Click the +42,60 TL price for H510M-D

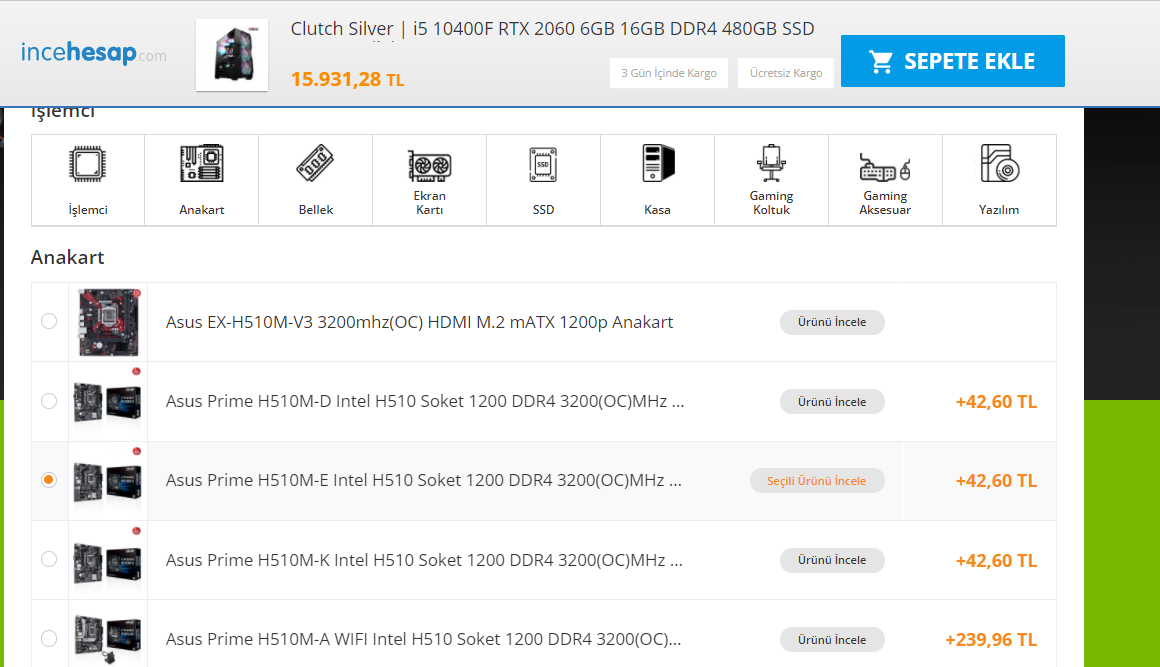(996, 402)
